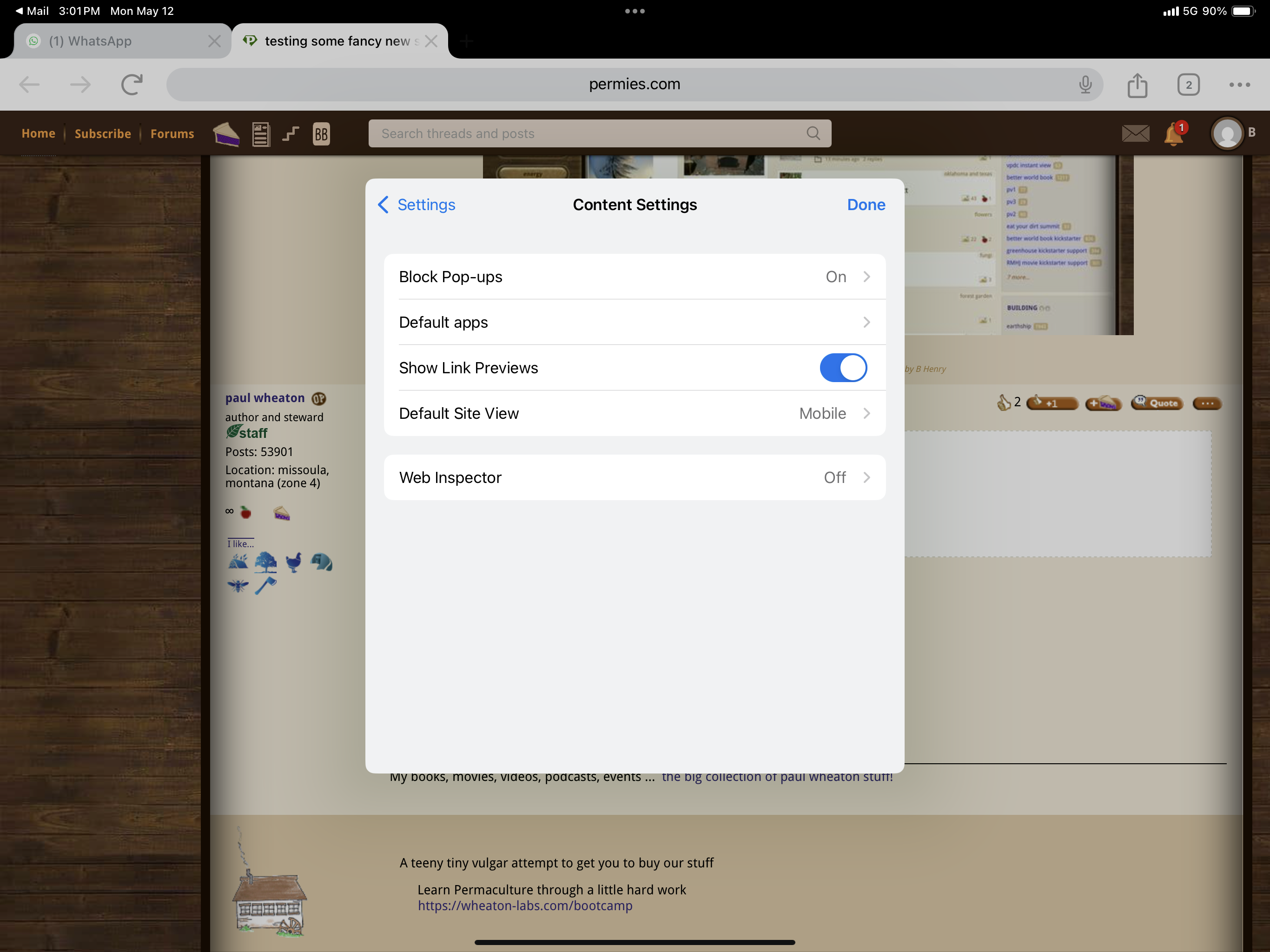Toggle Show Link Previews switch off

pos(843,368)
